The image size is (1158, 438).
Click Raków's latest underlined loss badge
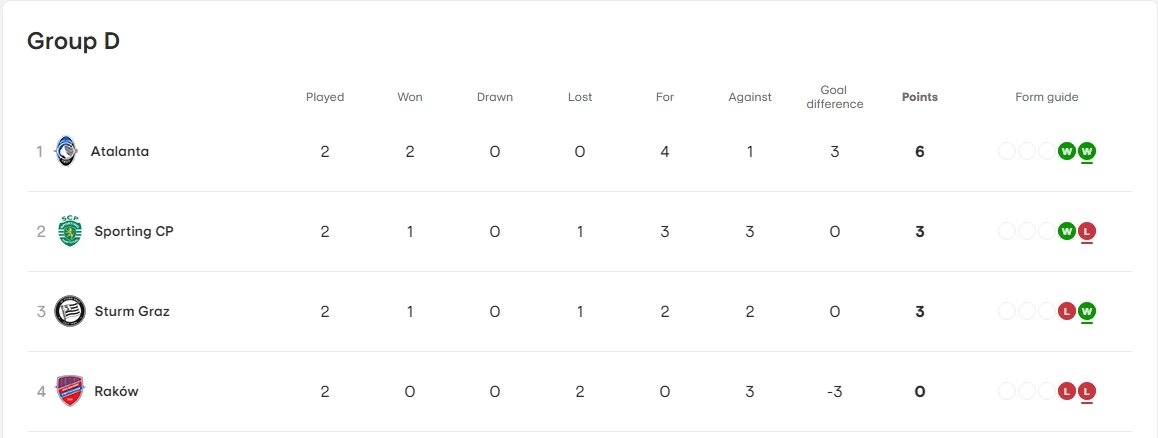1087,391
